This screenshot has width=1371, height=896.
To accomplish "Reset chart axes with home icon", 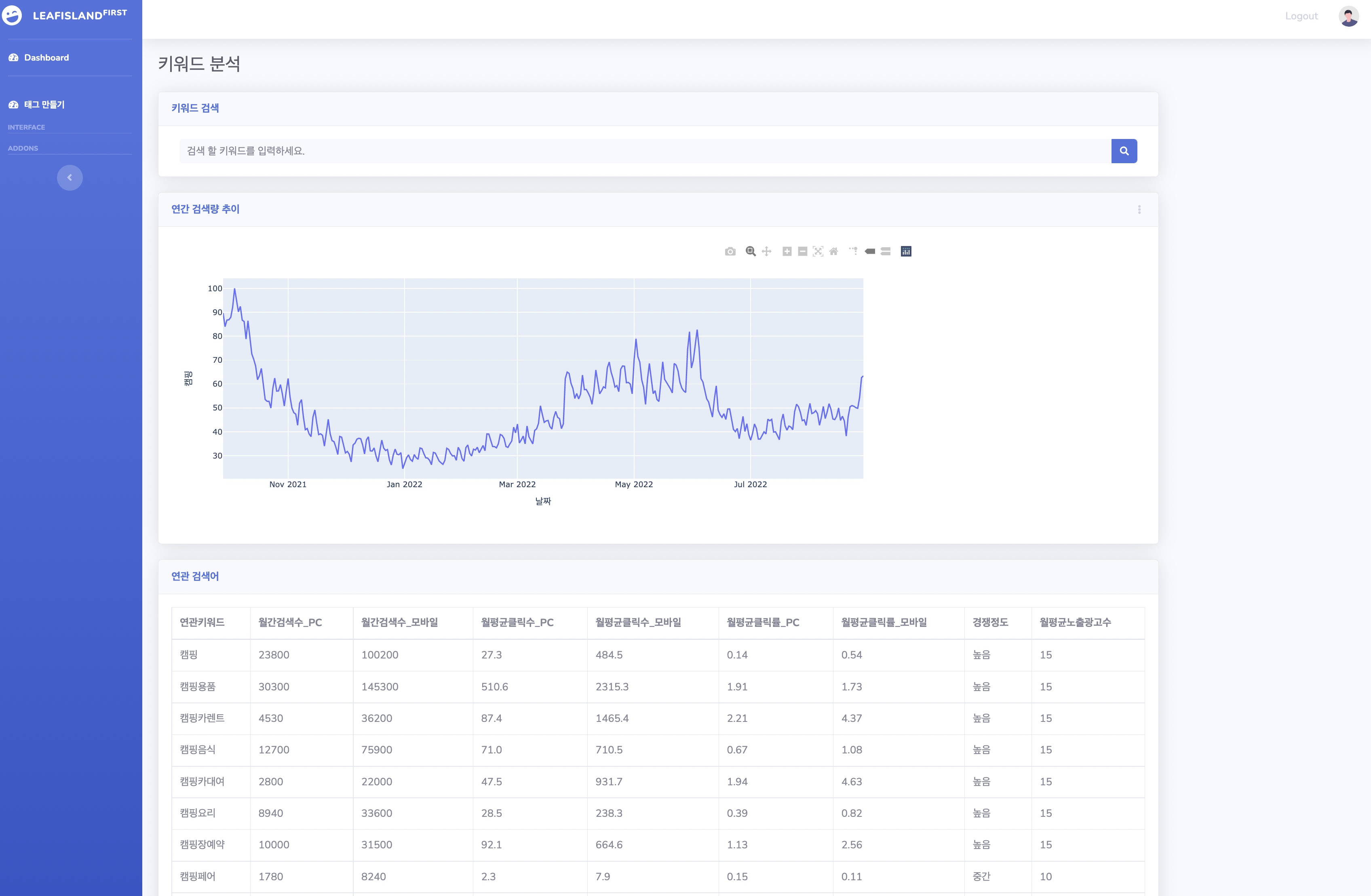I will pos(833,252).
